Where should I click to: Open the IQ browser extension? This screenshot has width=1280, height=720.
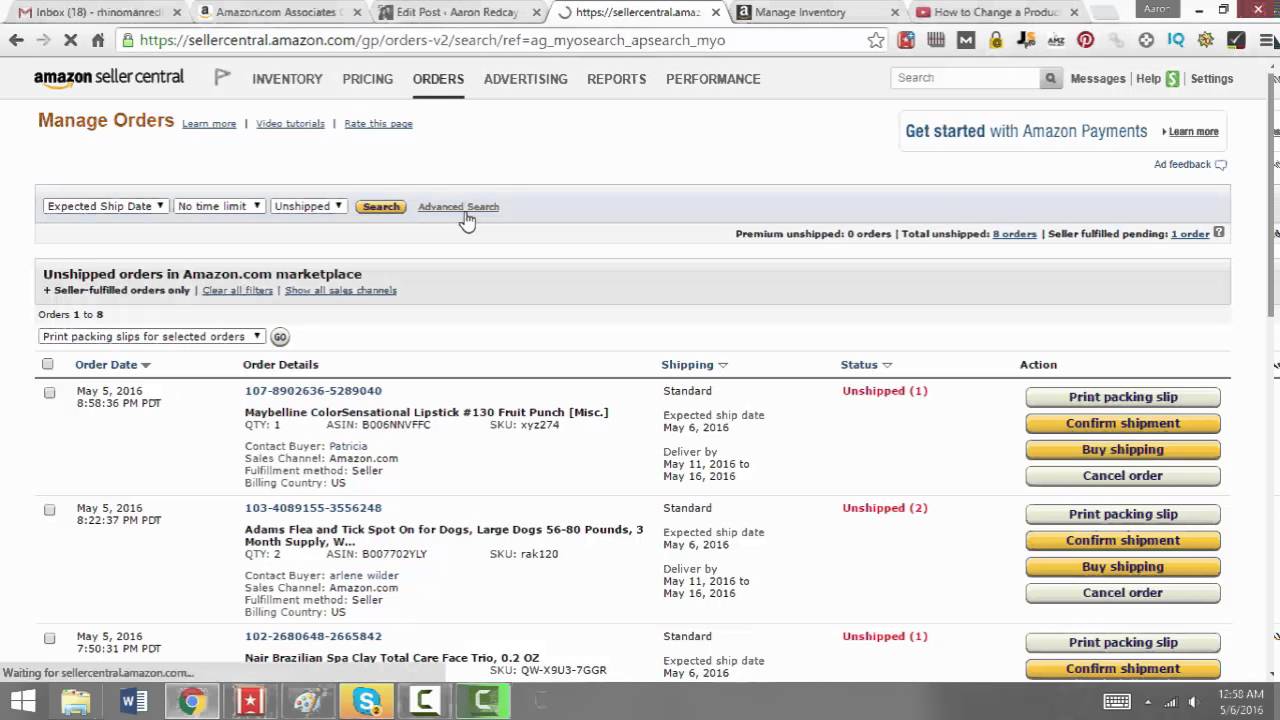(x=1176, y=40)
